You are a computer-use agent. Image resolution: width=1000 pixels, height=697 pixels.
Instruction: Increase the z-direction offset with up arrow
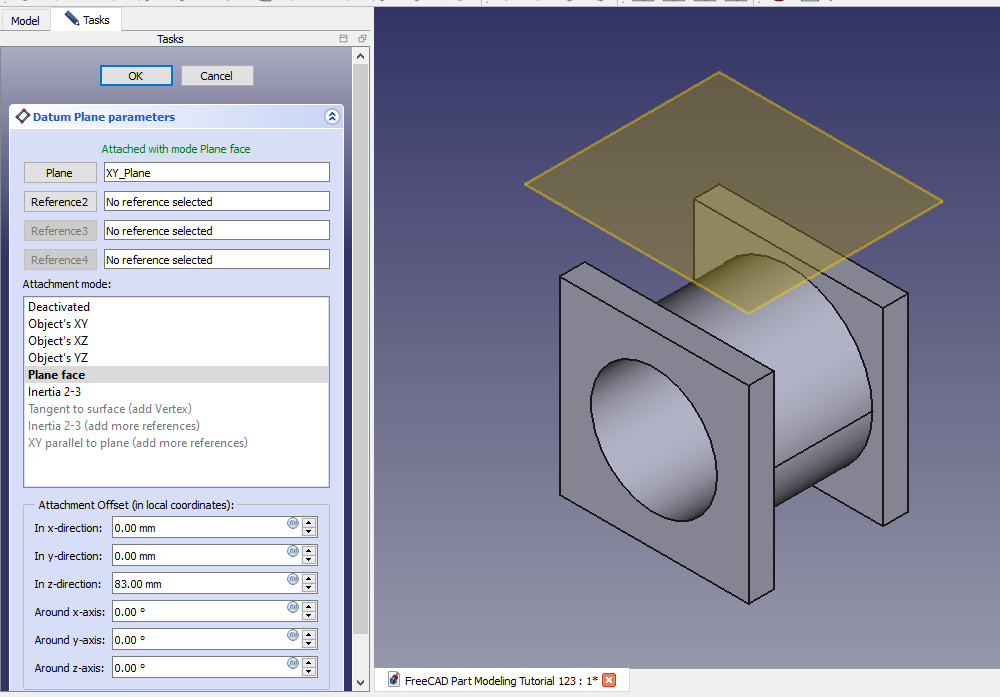coord(309,579)
